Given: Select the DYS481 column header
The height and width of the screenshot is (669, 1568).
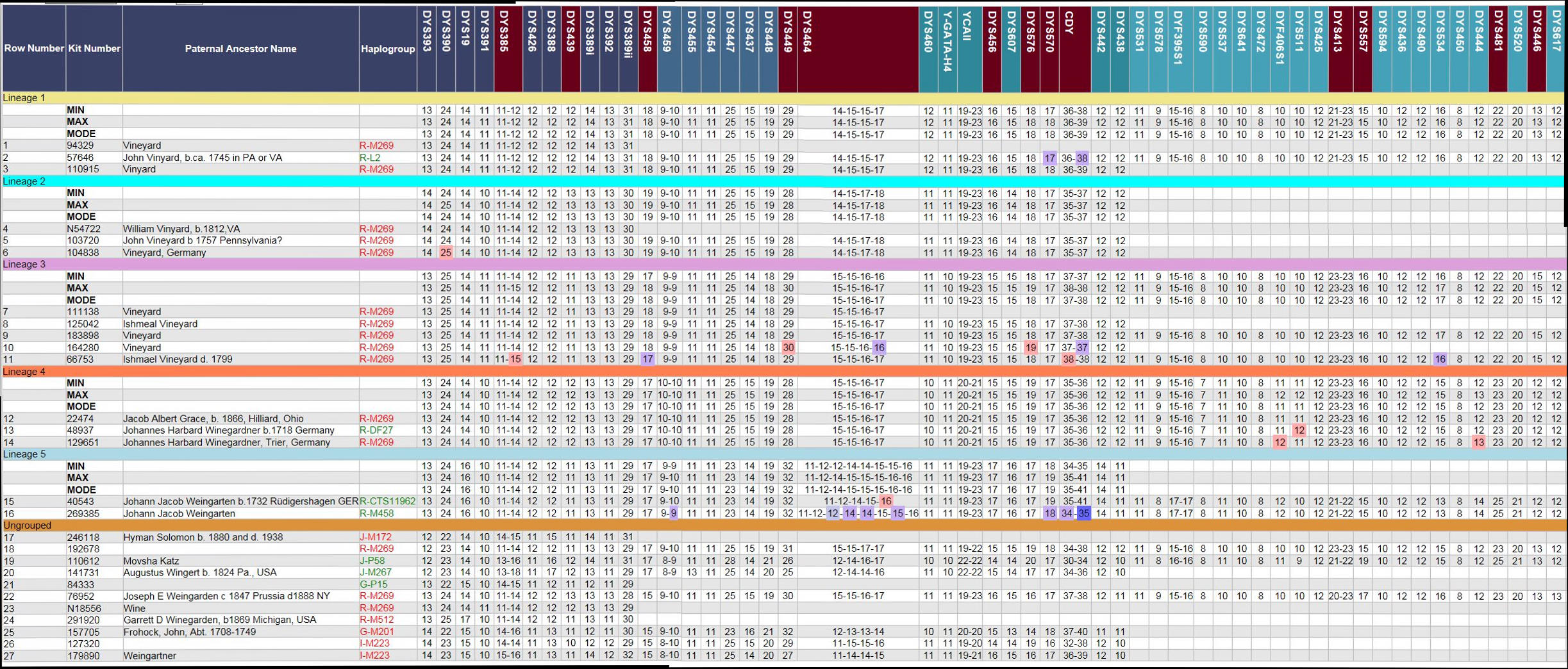Looking at the screenshot, I should (x=1497, y=49).
